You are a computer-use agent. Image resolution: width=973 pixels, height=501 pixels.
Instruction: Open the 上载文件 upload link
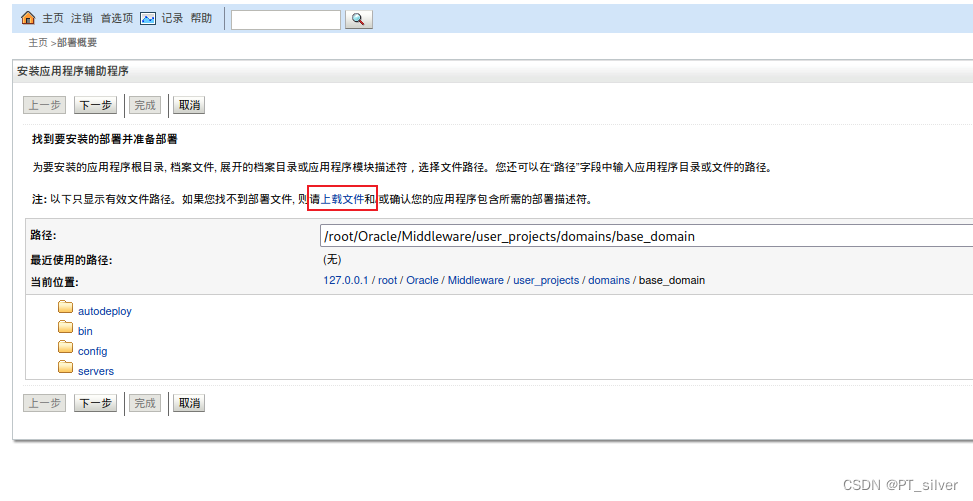click(342, 199)
